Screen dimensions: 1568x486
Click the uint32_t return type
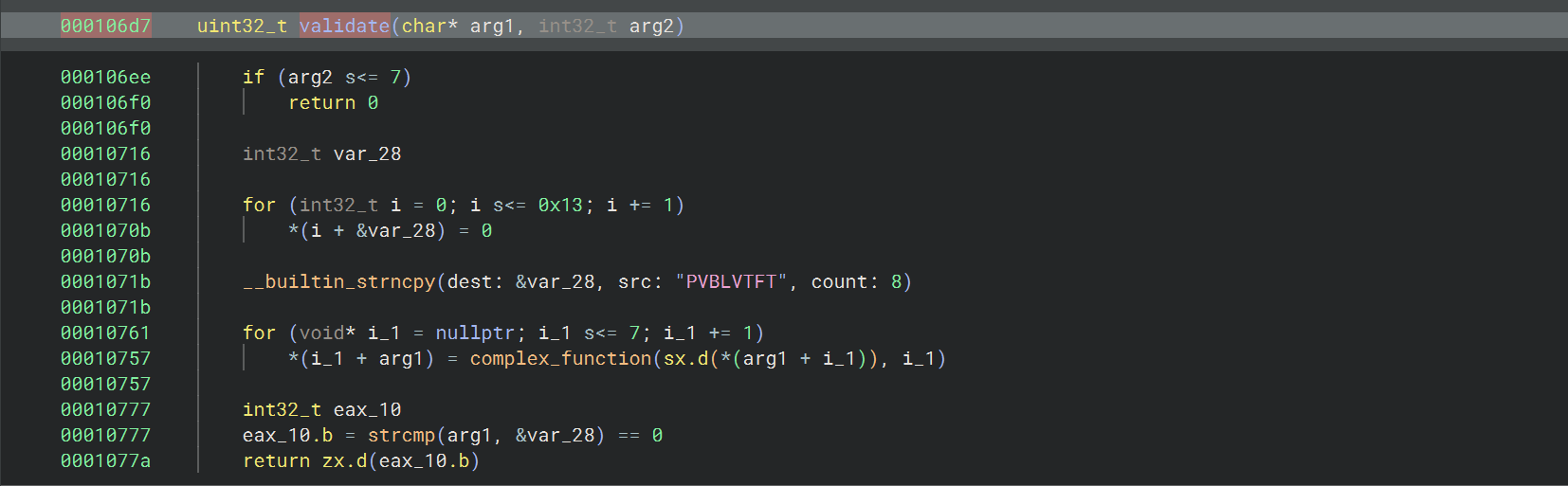[242, 26]
